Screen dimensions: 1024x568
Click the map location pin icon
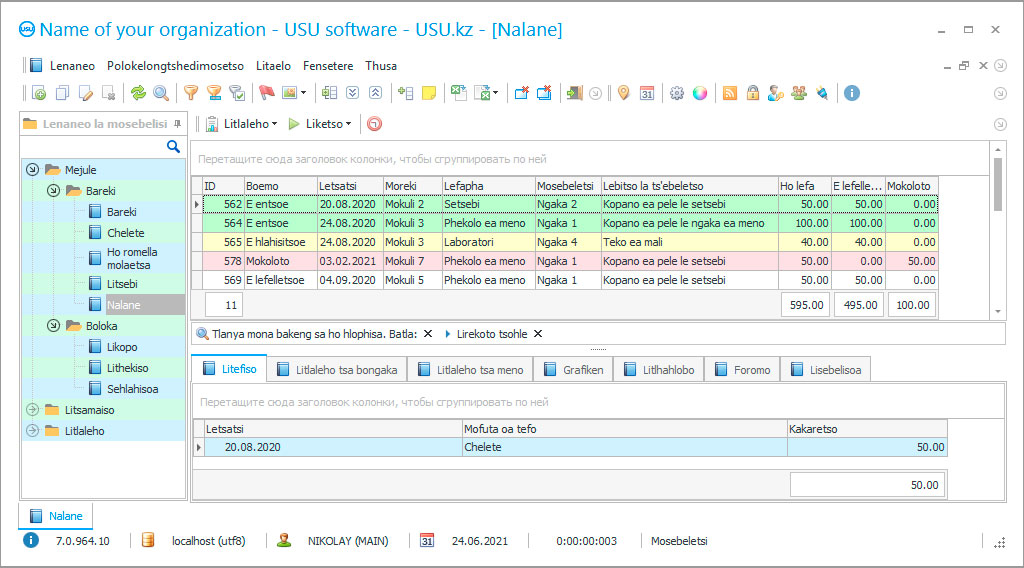(624, 93)
